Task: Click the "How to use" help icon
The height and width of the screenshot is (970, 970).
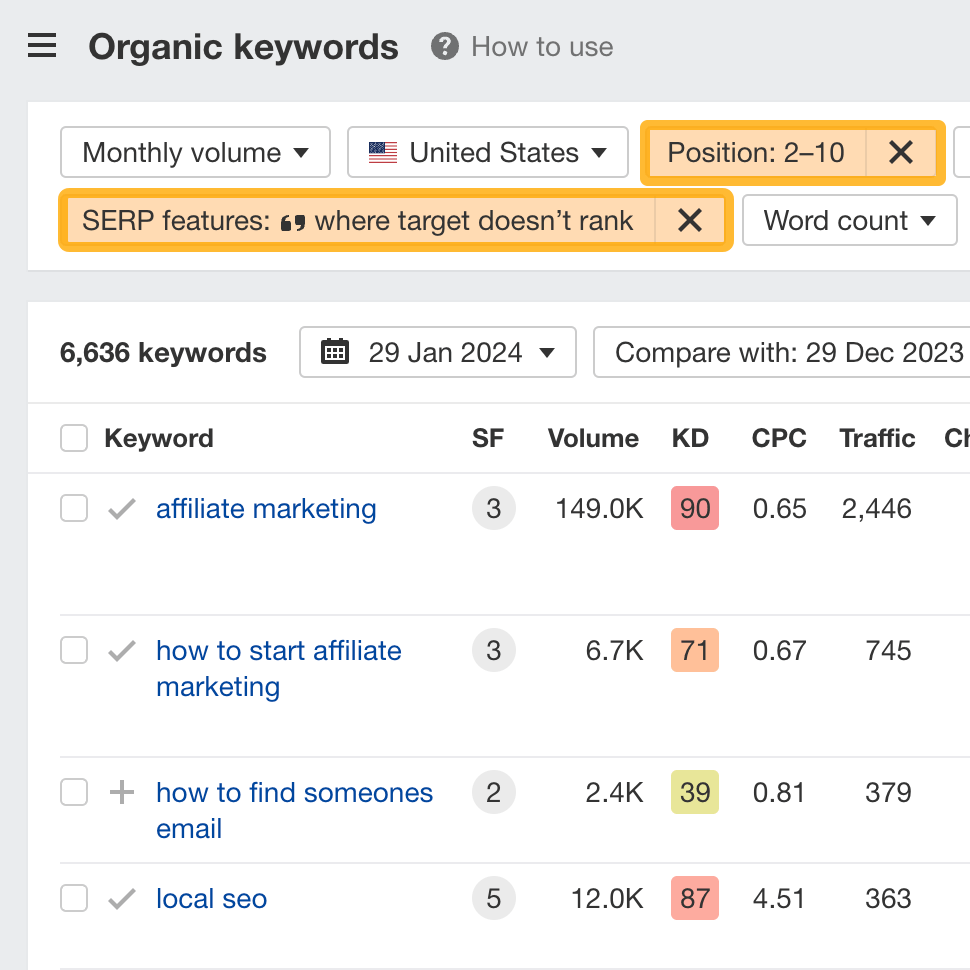Action: [x=443, y=46]
